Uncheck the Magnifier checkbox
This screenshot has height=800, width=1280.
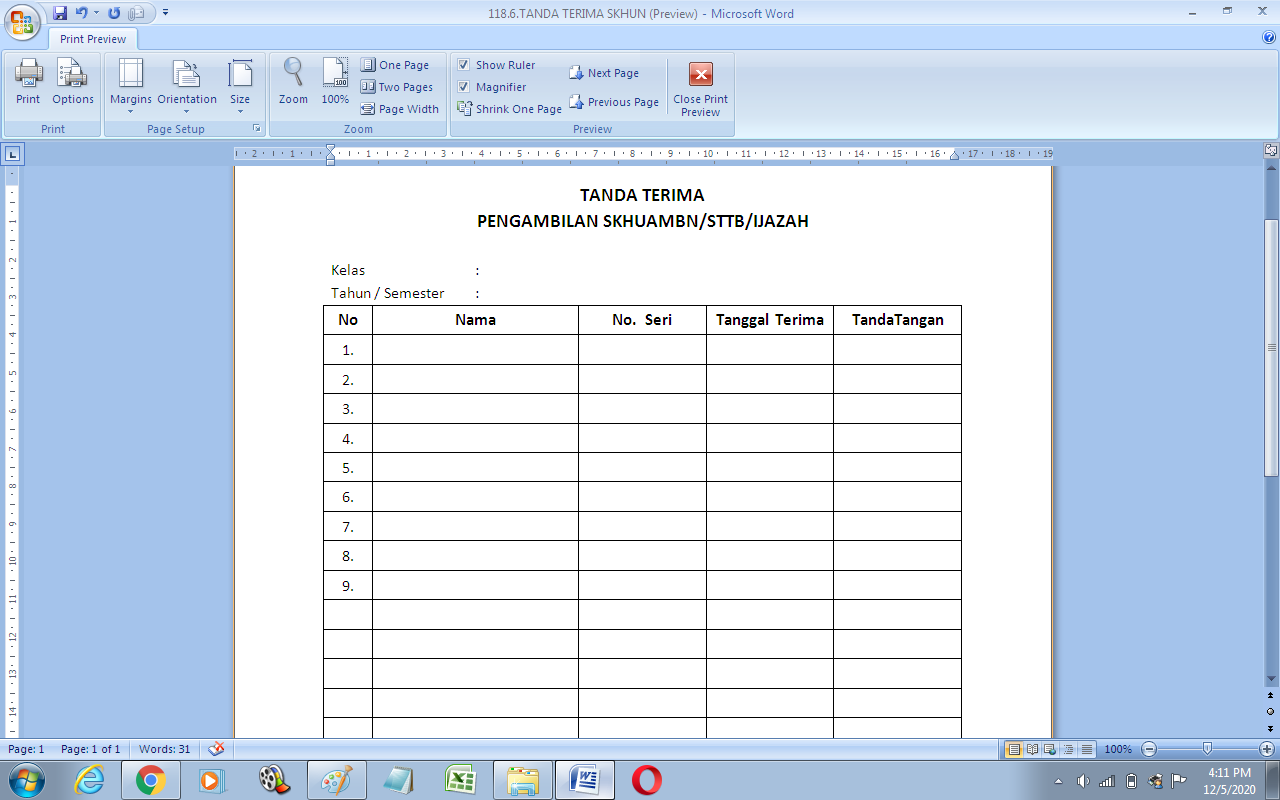click(x=464, y=87)
